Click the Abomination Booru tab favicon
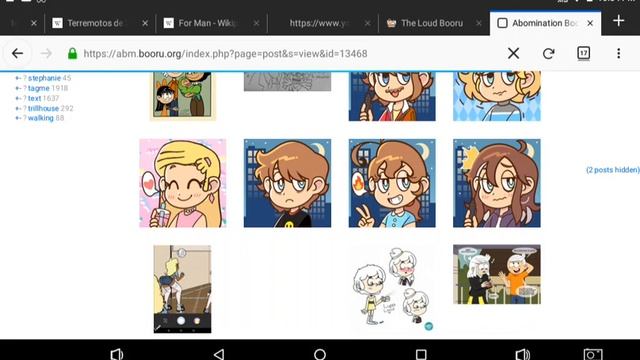 point(502,23)
